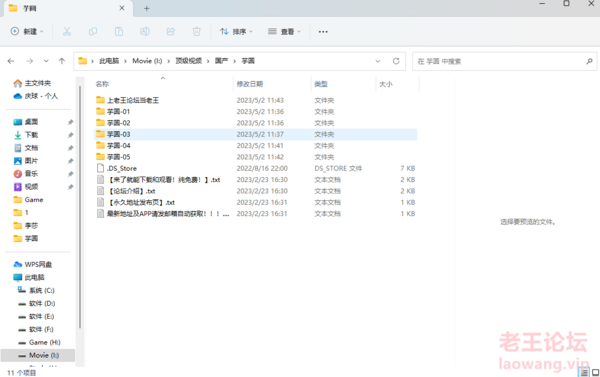Open WPS网盘 in sidebar
The width and height of the screenshot is (600, 377).
pos(33,264)
